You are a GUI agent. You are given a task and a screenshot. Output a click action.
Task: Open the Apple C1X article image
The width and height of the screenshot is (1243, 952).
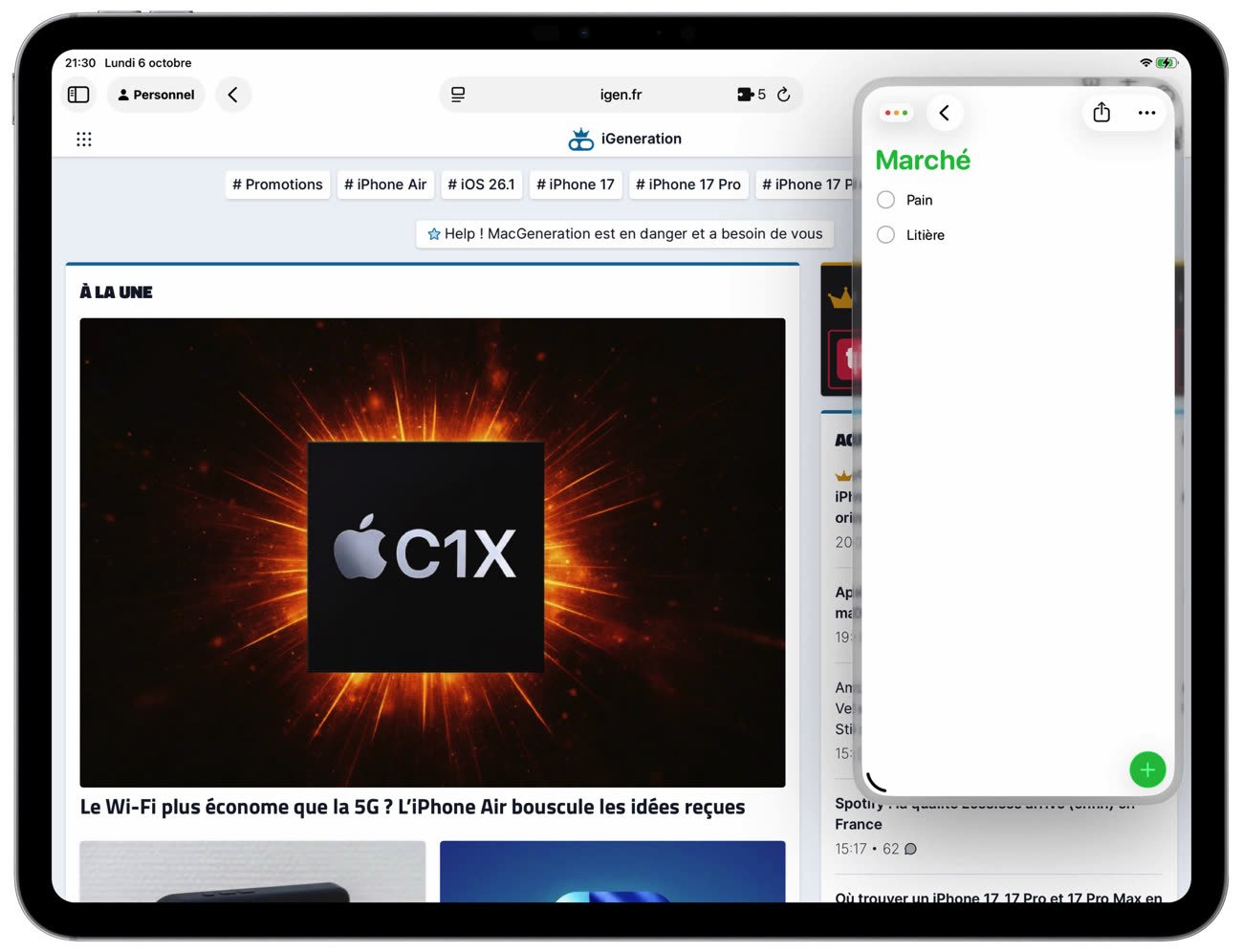click(432, 552)
